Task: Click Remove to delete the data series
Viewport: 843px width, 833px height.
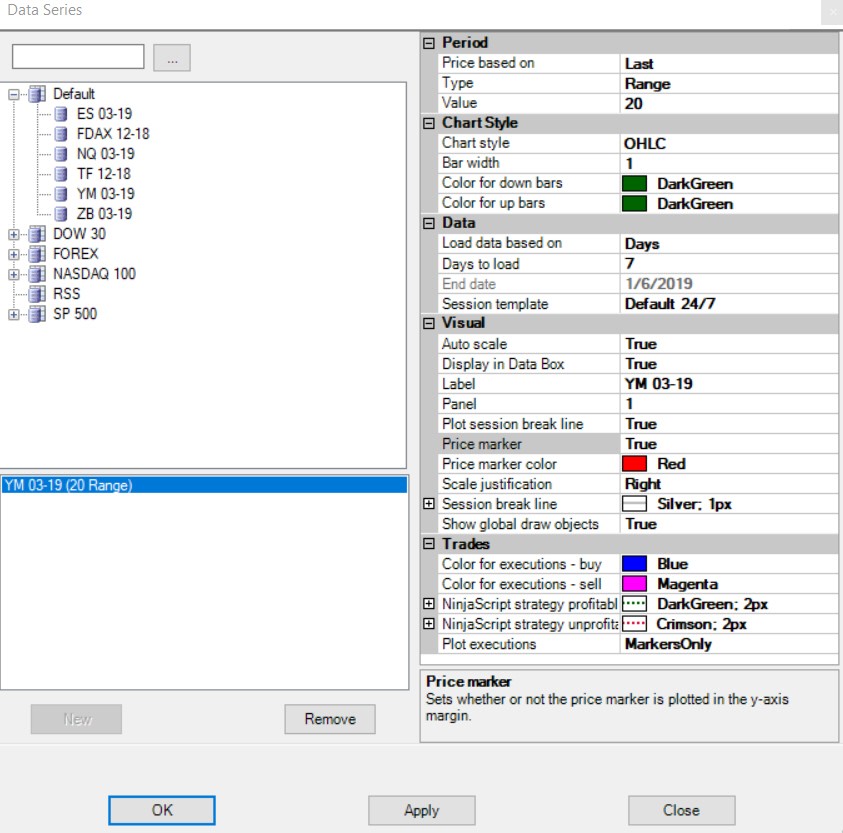Action: pyautogui.click(x=330, y=719)
